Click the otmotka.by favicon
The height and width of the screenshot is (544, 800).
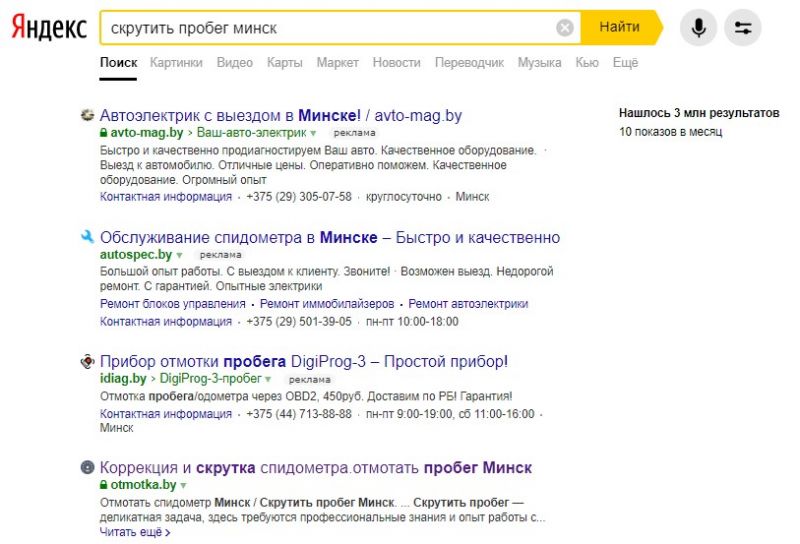pos(88,467)
